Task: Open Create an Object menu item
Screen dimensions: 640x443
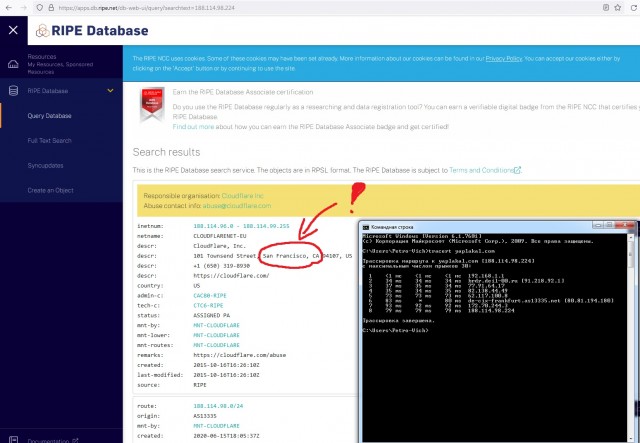Action: 51,190
